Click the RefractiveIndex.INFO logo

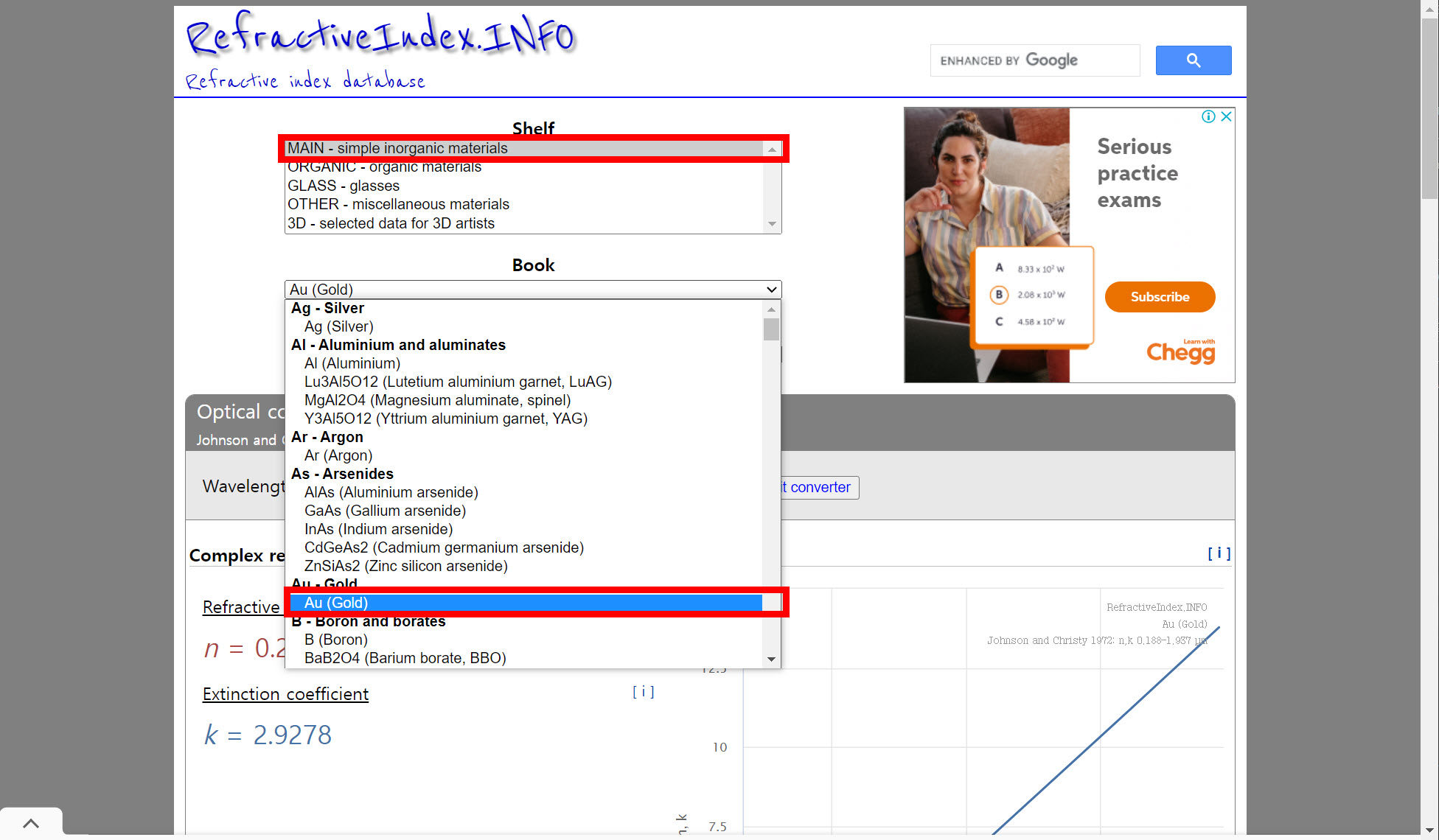tap(380, 35)
